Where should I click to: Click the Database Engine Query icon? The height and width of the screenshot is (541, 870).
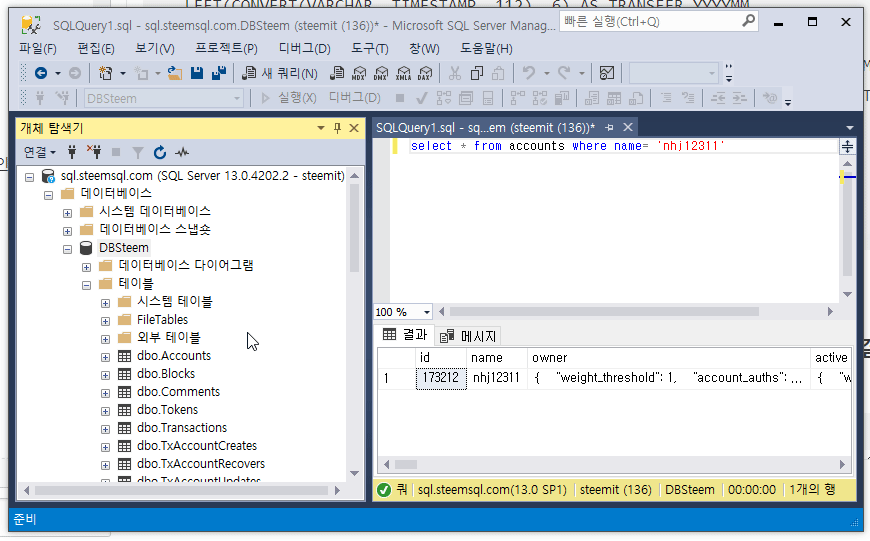pos(337,73)
